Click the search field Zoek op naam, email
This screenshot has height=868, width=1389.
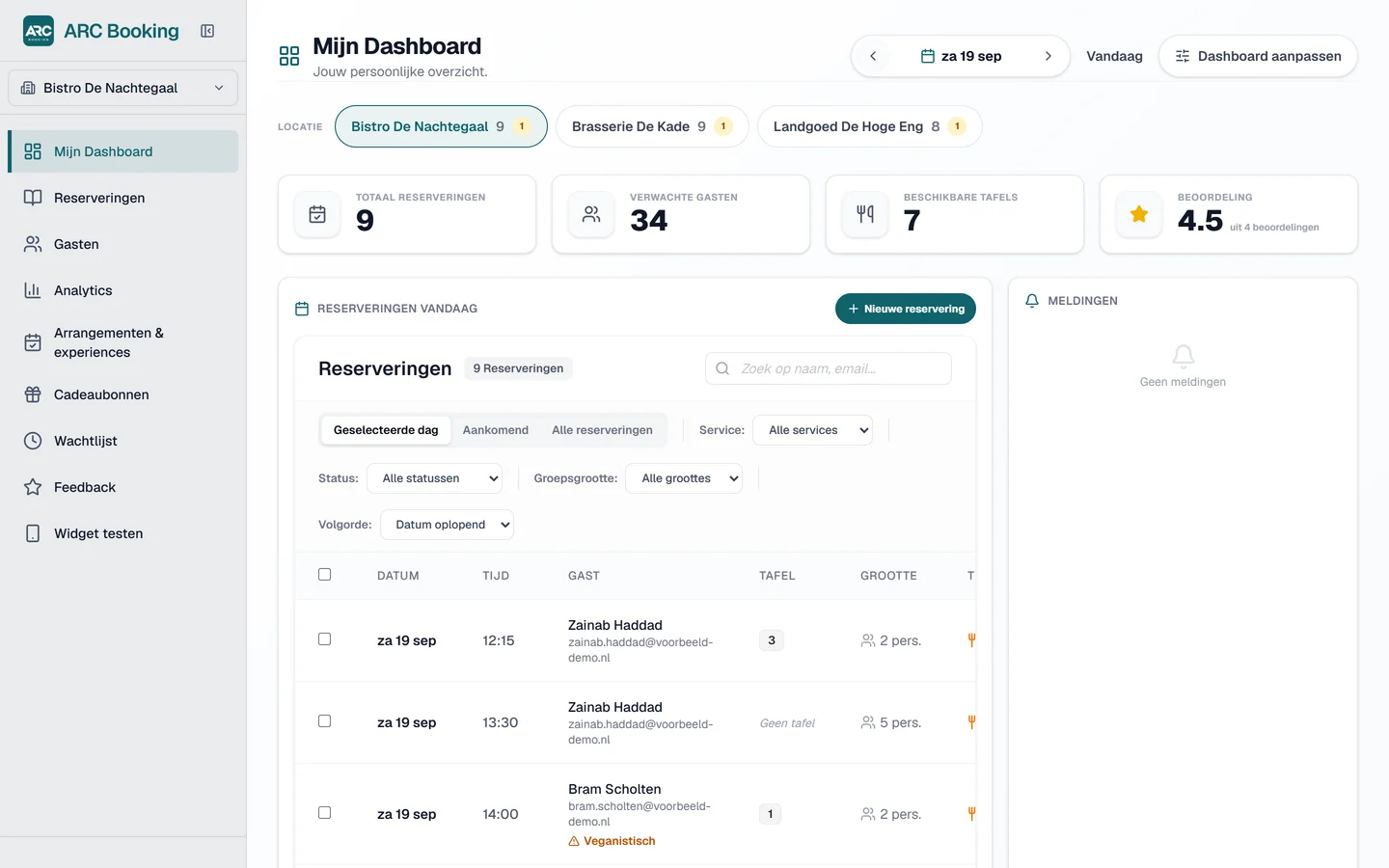pos(829,368)
